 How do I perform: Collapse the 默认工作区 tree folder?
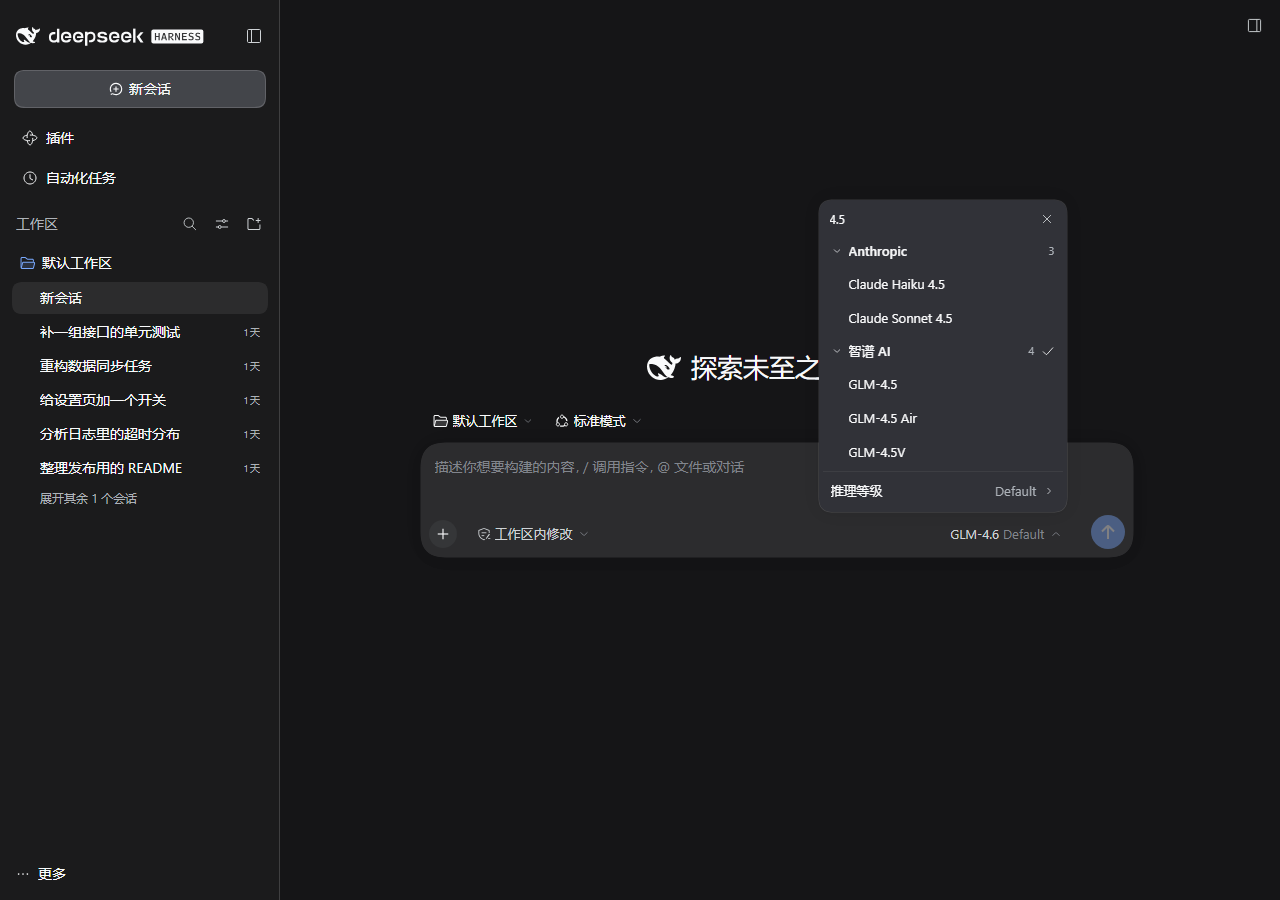(140, 263)
